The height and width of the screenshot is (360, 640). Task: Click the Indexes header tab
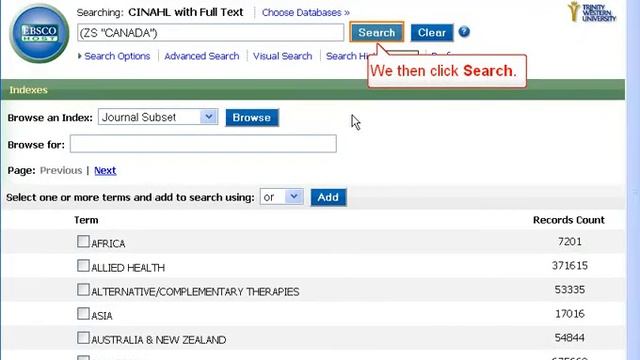point(29,90)
